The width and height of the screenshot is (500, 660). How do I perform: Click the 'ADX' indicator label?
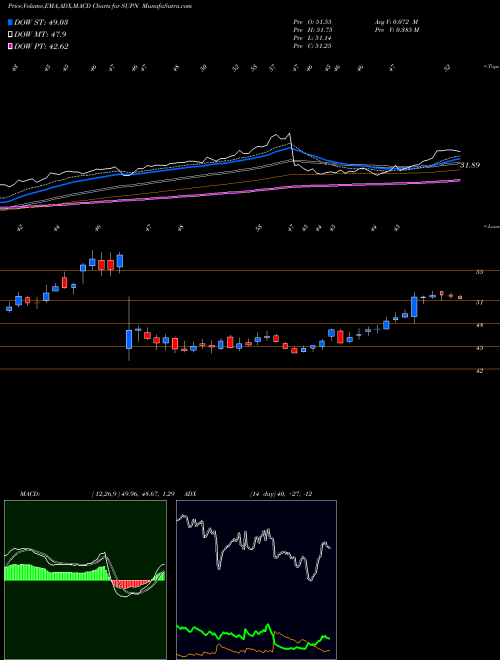190,494
